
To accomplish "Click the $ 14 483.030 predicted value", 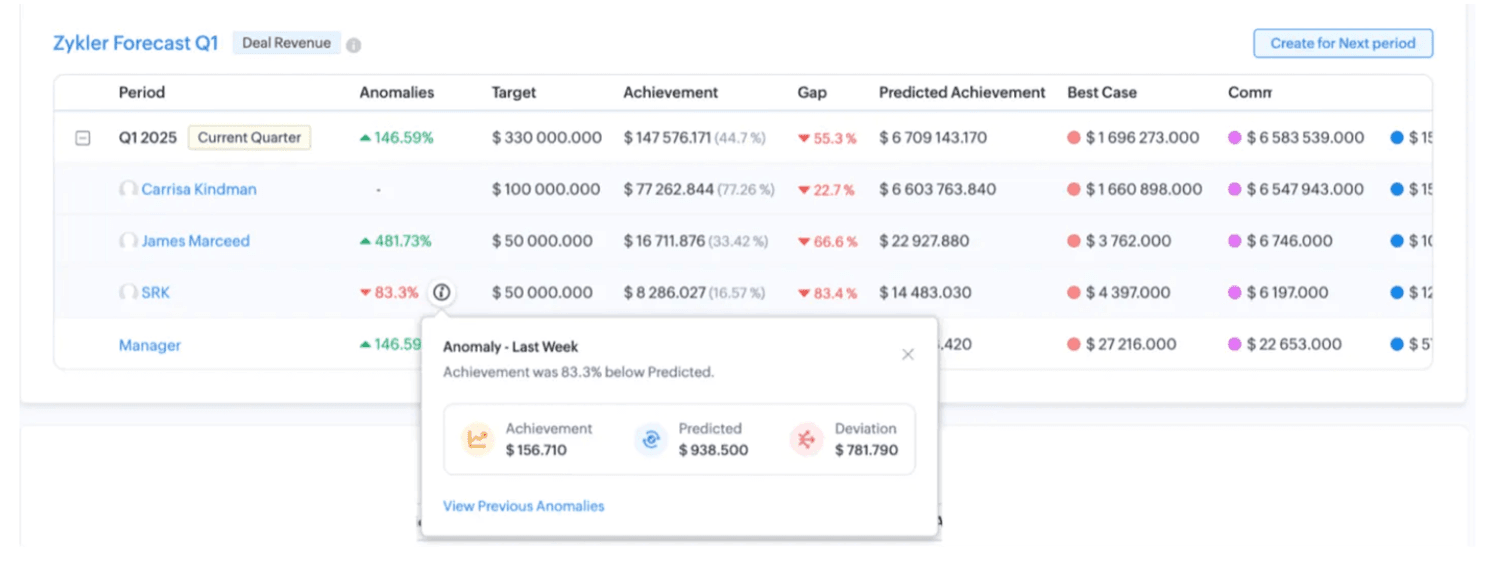I will [x=925, y=293].
